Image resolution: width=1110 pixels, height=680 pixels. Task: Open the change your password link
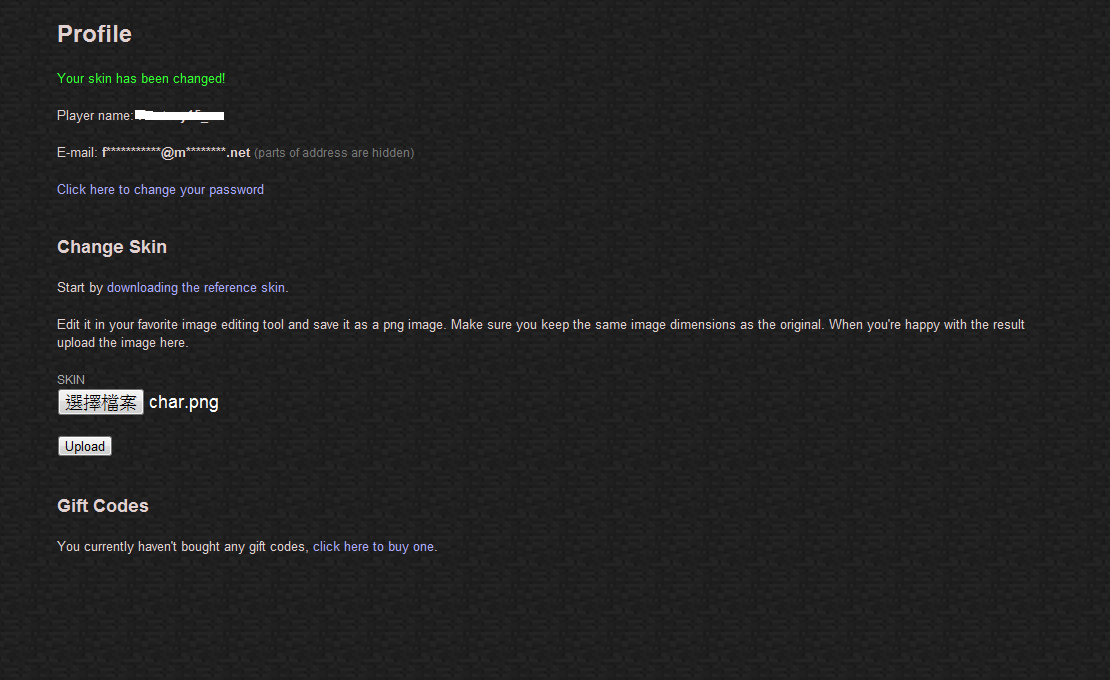tap(160, 190)
